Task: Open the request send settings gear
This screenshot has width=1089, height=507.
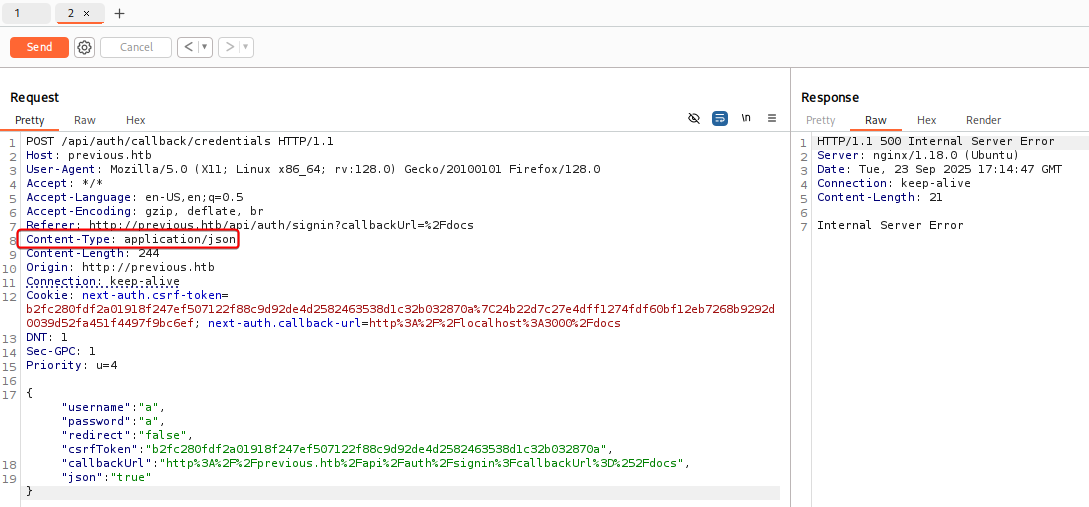Action: [84, 47]
